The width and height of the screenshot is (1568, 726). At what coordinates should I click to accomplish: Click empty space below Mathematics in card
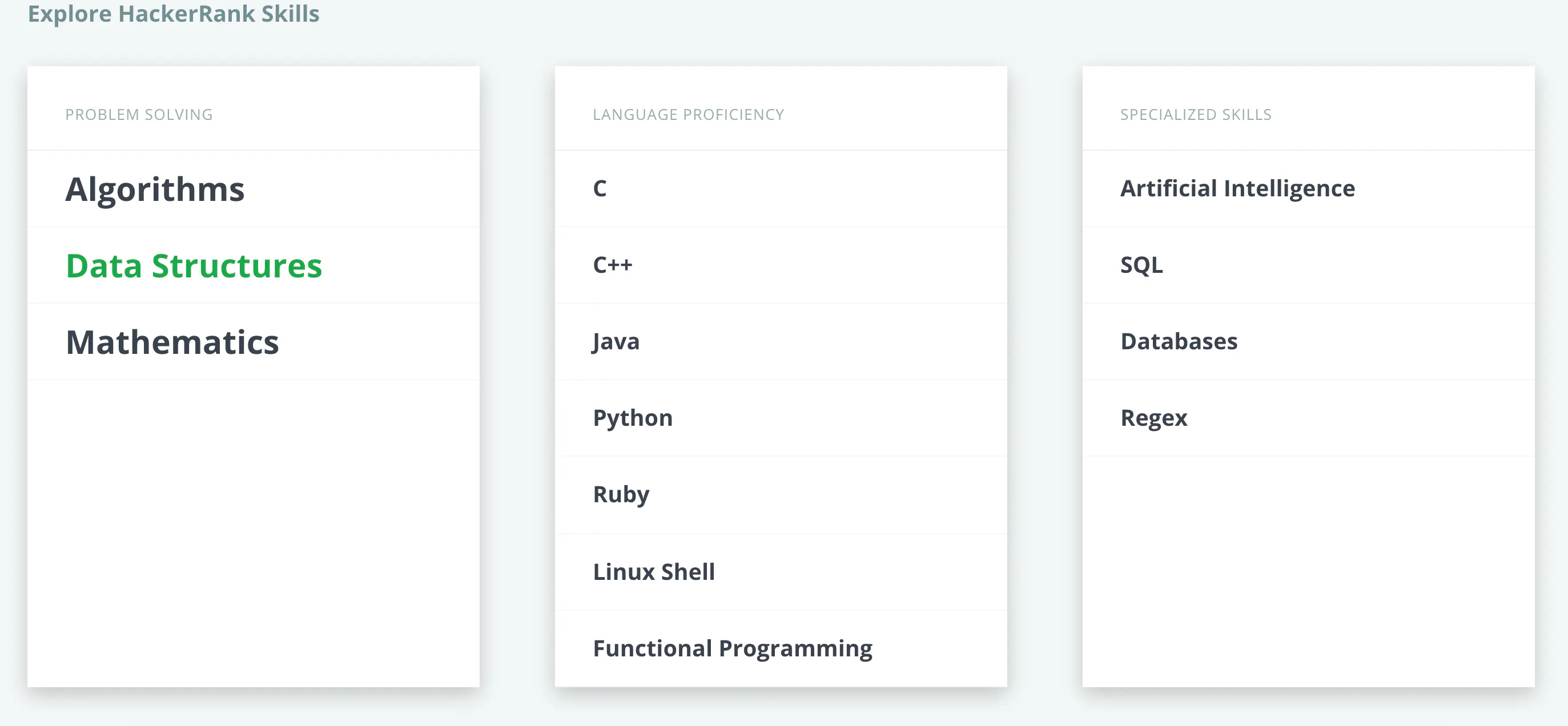coord(253,530)
